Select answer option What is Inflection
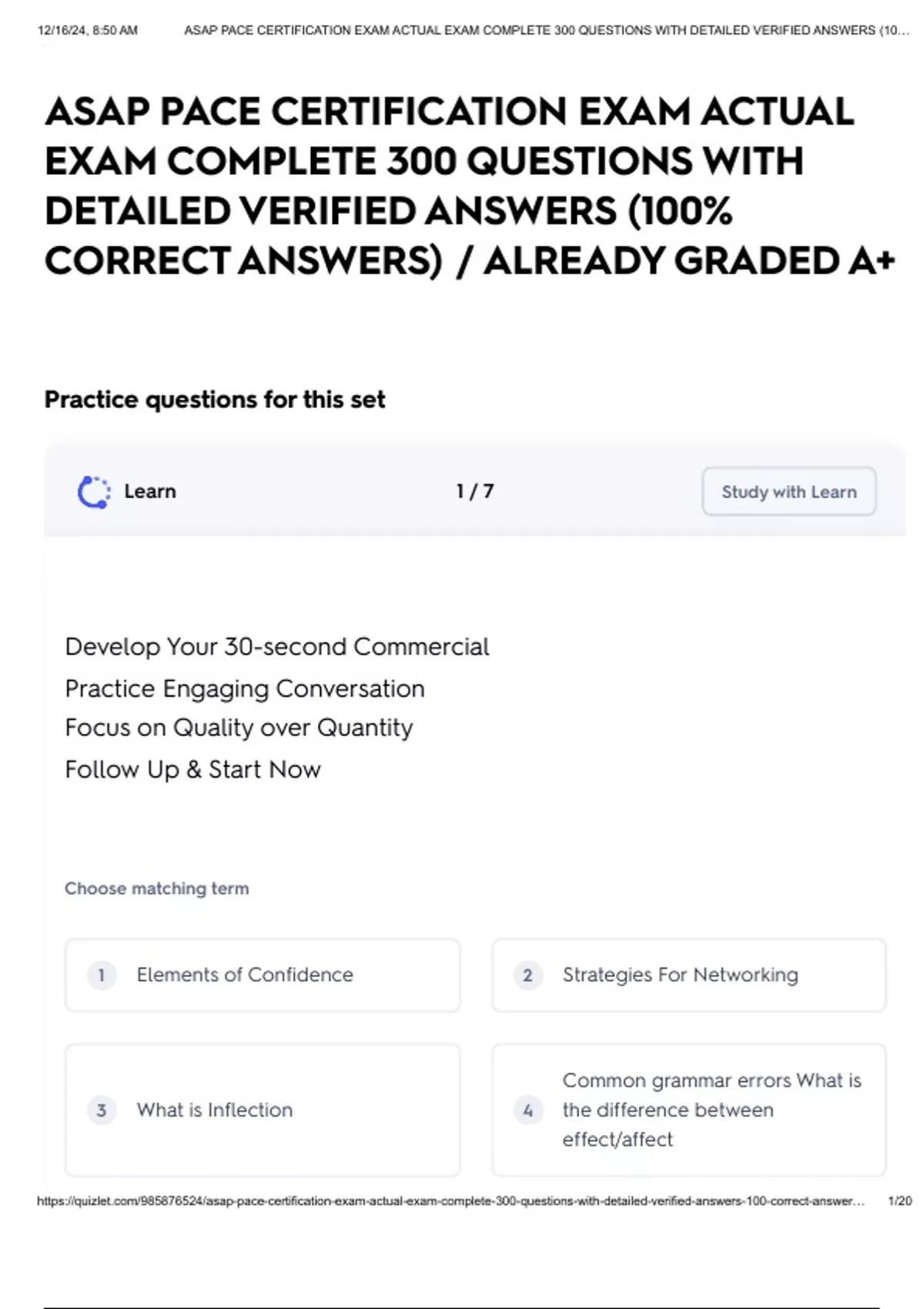924x1309 pixels. 263,1110
